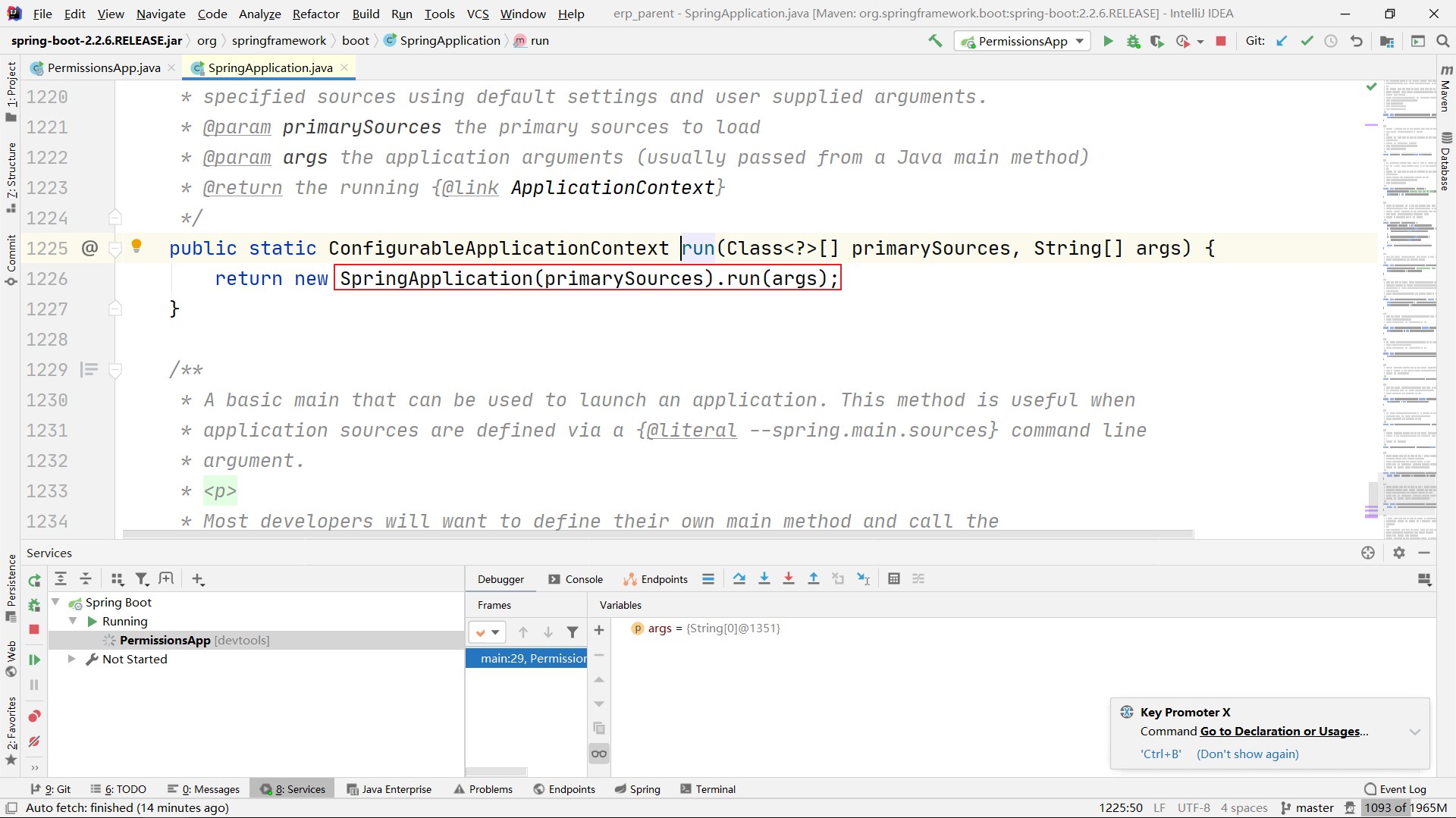1456x818 pixels.
Task: Toggle tool windows with the bottom-left square
Action: [x=11, y=808]
